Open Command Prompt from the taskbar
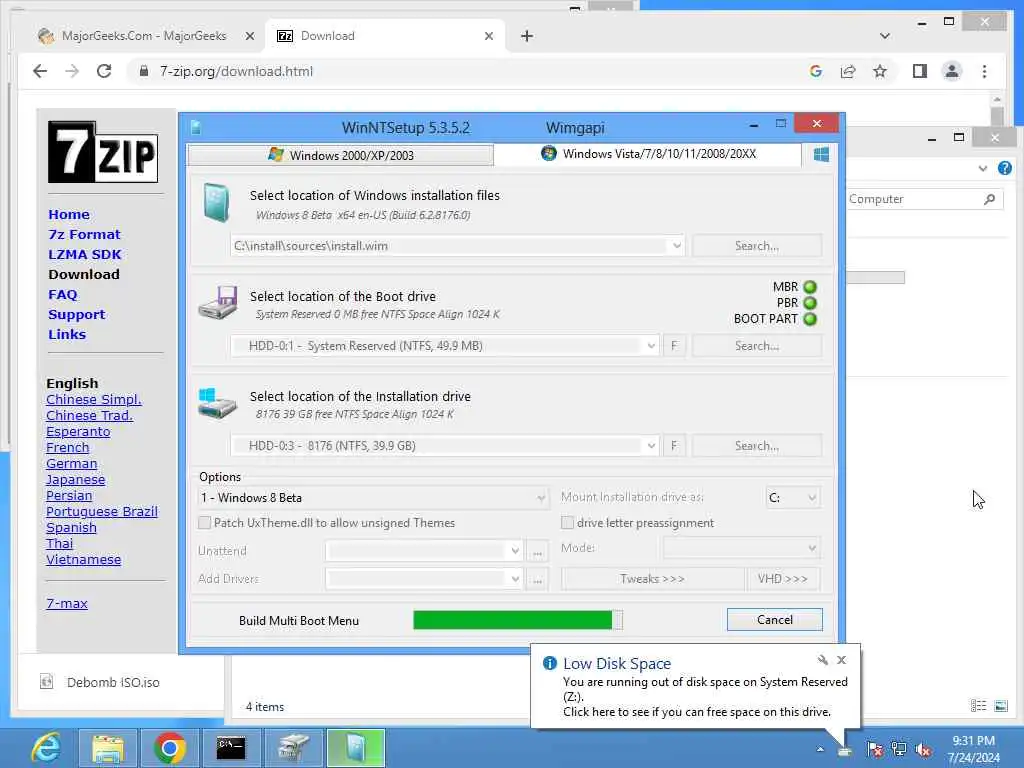1024x768 pixels. tap(231, 748)
